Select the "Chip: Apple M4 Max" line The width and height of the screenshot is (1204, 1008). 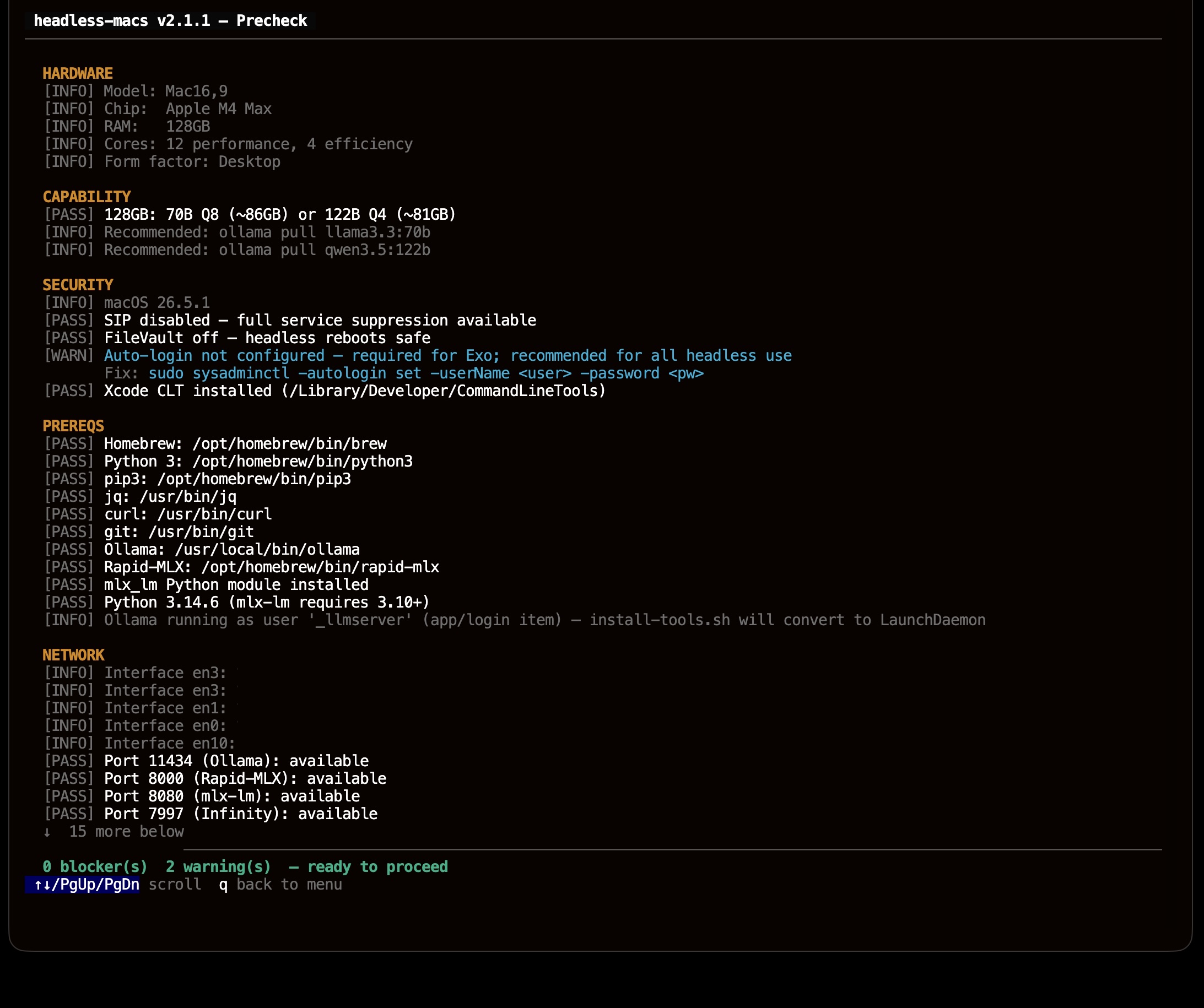(x=158, y=109)
